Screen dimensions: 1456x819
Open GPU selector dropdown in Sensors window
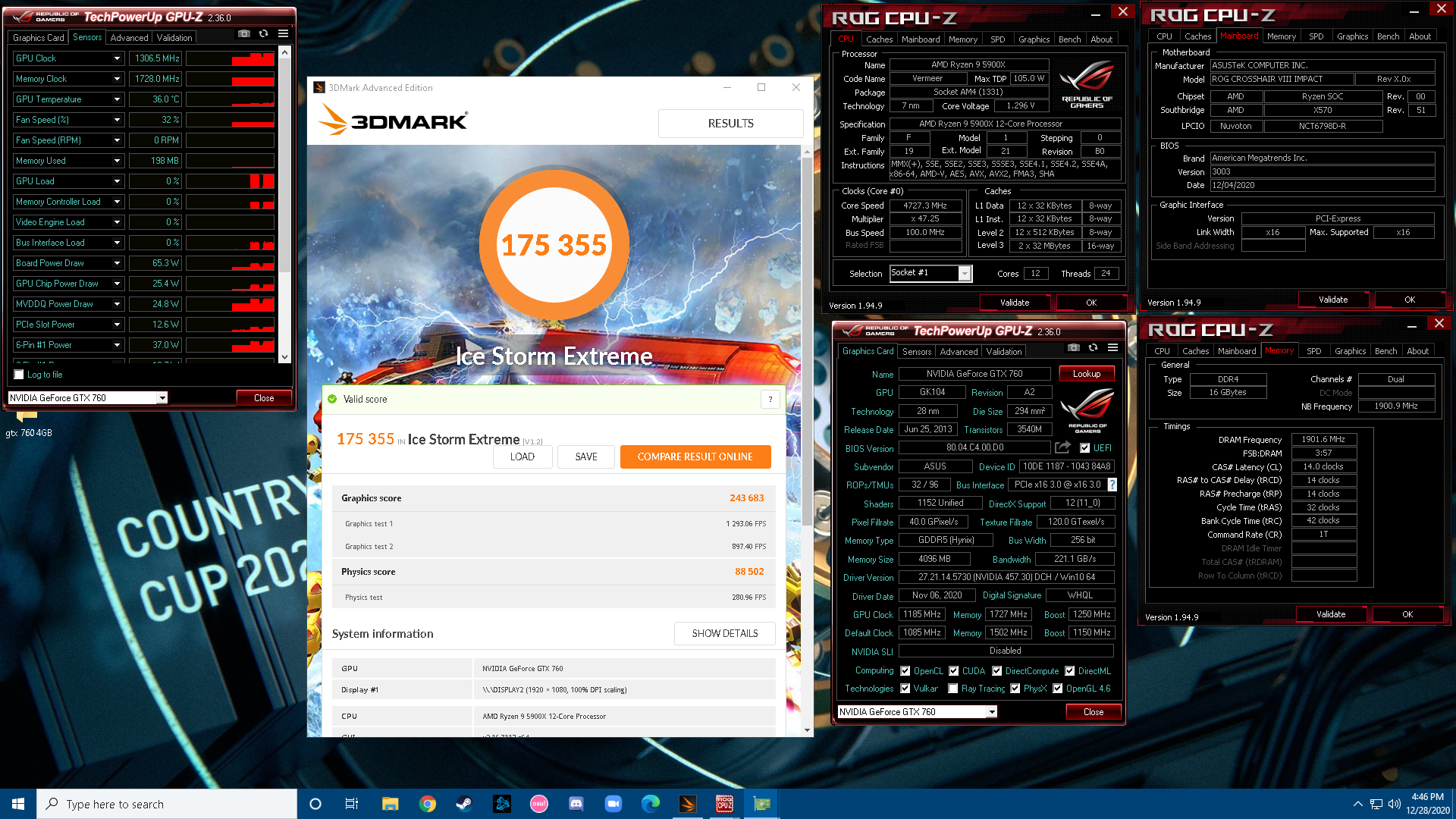coord(162,398)
